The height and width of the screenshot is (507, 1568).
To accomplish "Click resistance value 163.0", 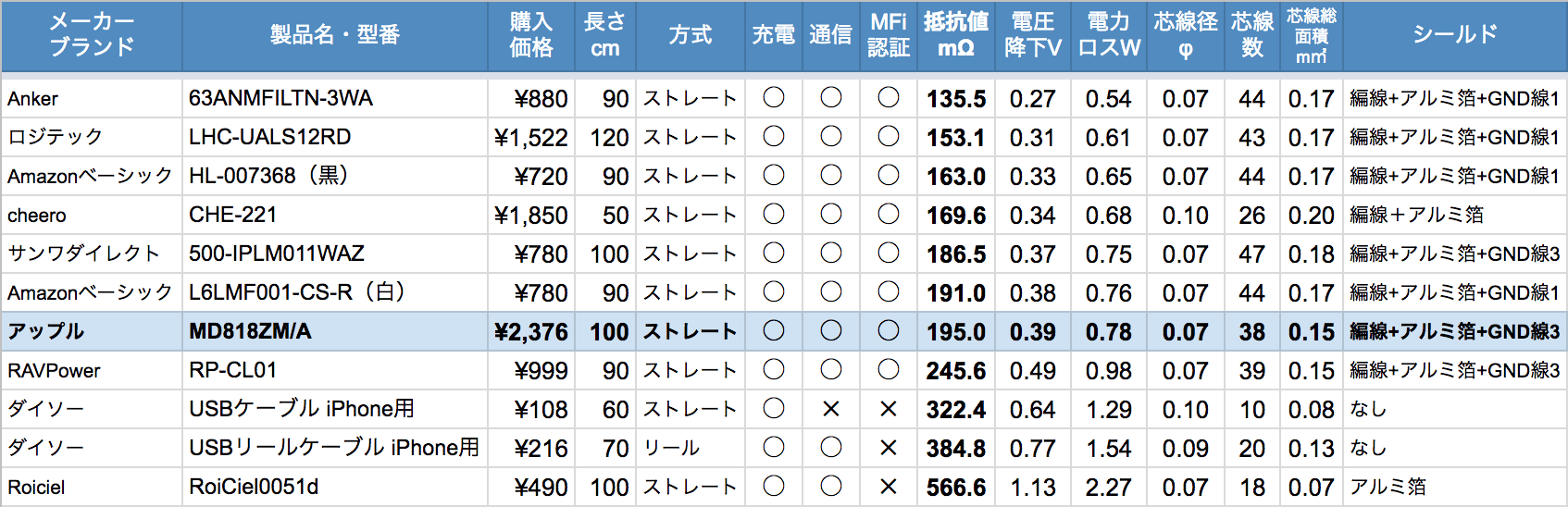I will 956,177.
